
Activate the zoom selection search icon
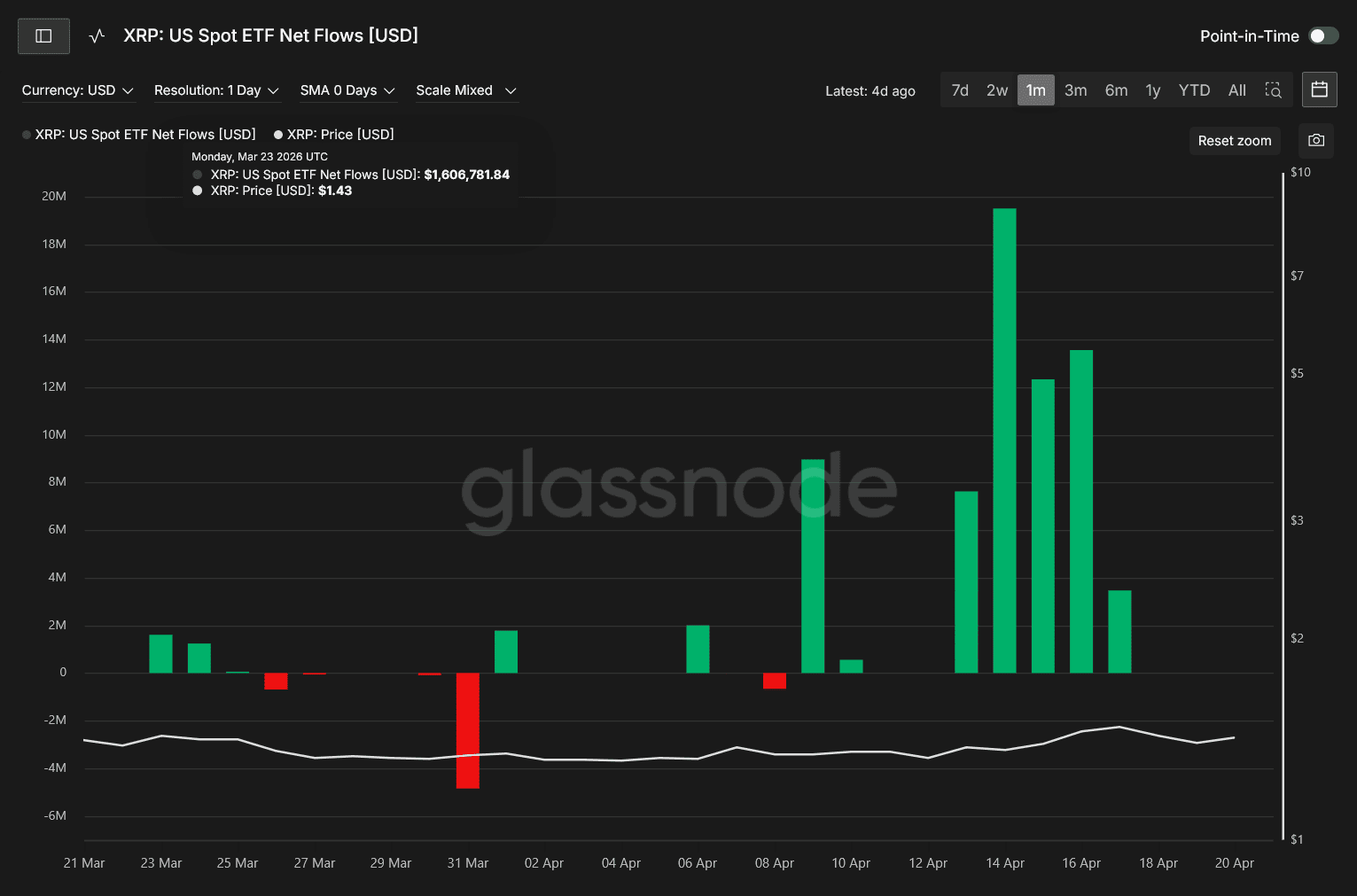(x=1273, y=90)
